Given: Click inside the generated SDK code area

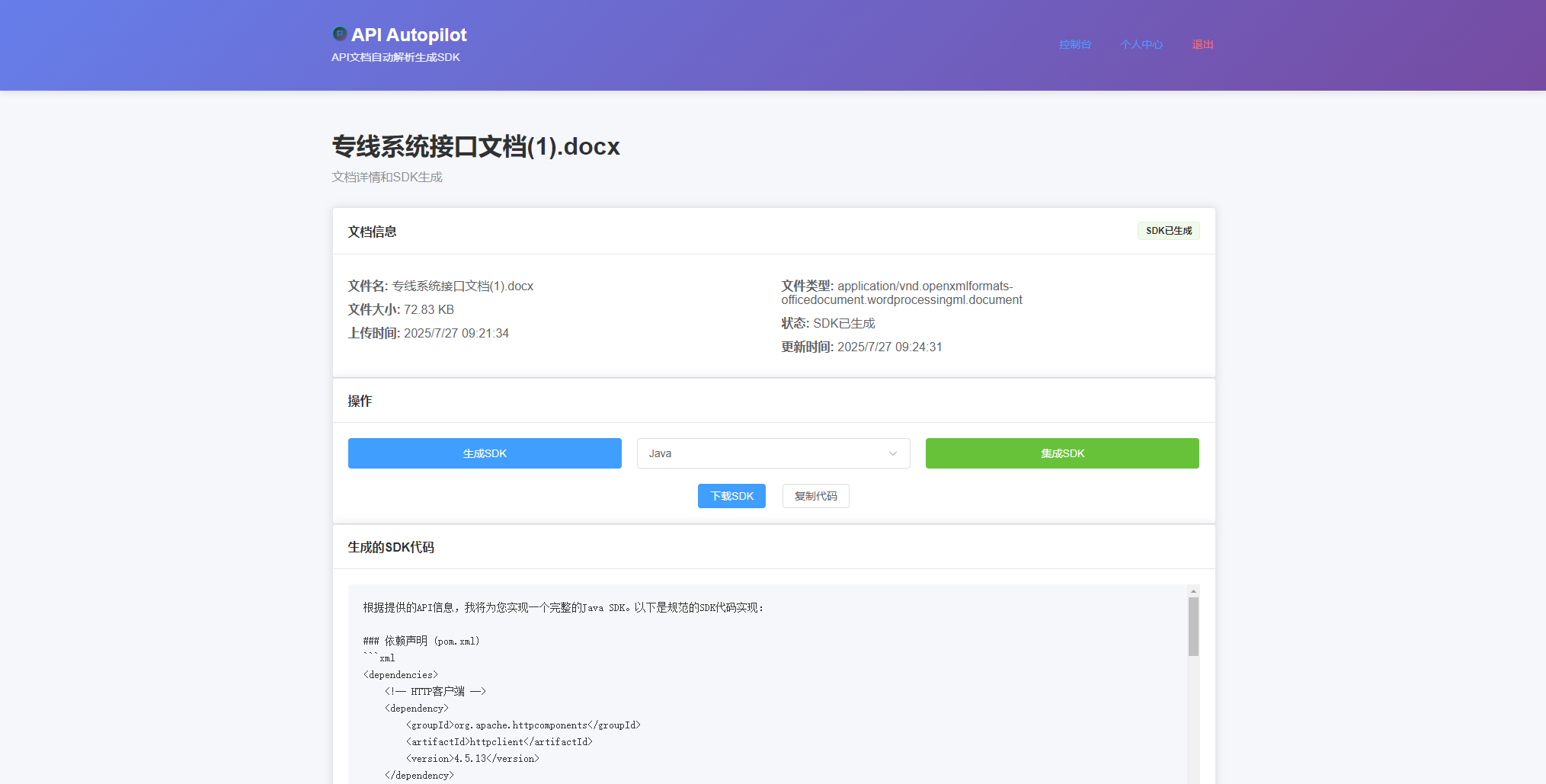Looking at the screenshot, I should [762, 686].
